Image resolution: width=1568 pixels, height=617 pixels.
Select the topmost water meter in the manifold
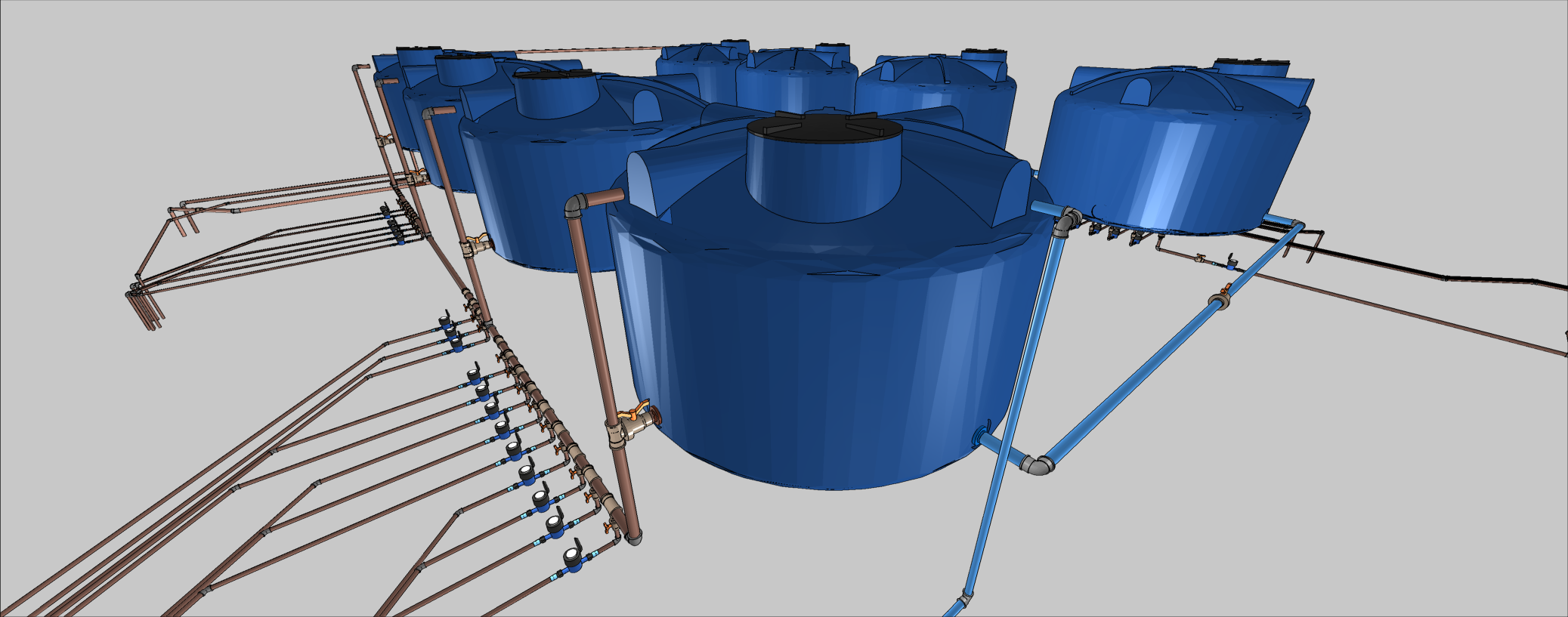[x=447, y=321]
